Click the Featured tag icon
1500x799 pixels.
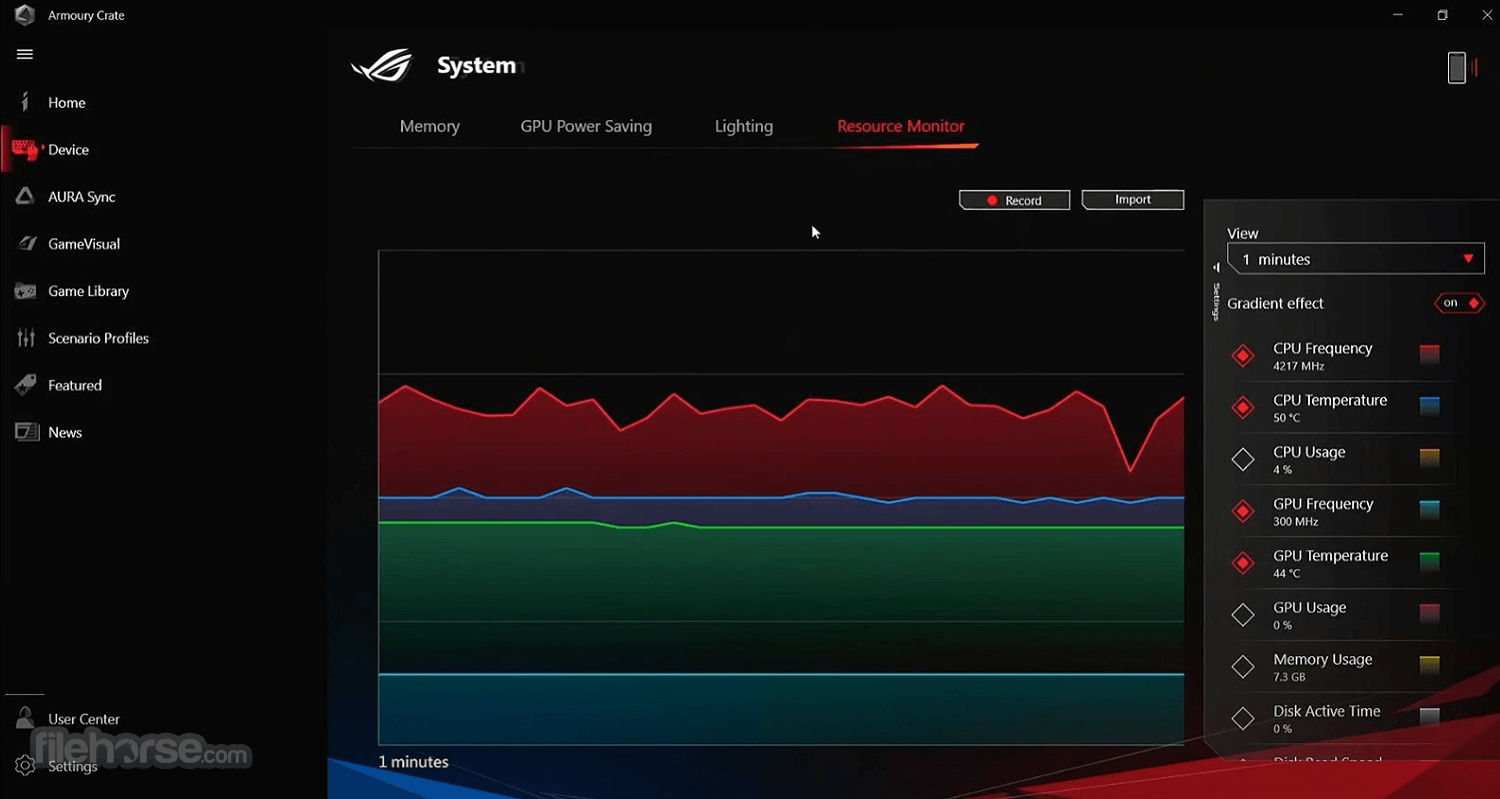coord(25,385)
